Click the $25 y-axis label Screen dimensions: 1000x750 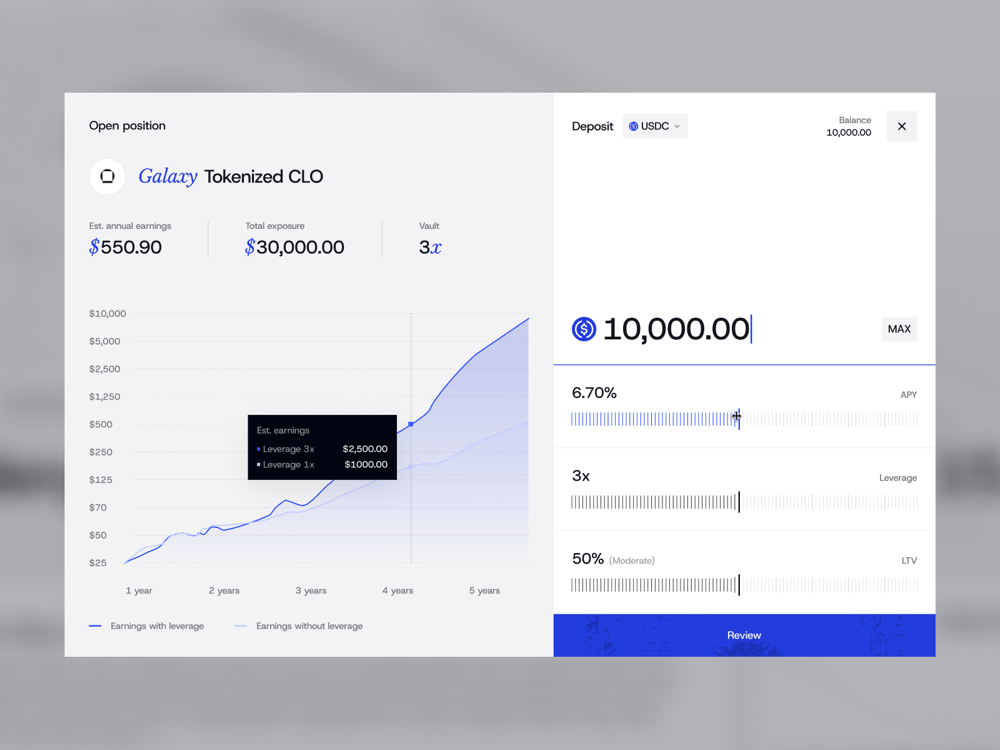coord(98,562)
